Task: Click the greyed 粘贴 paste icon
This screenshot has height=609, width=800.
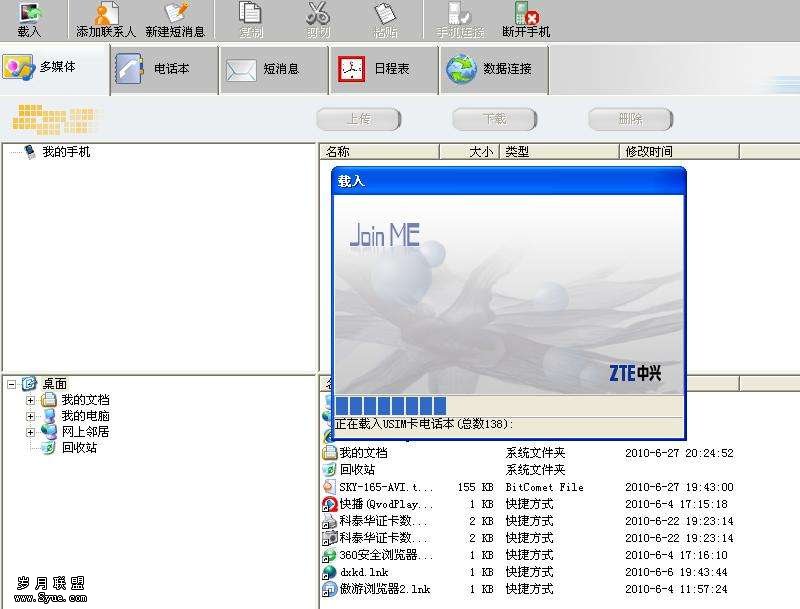Action: coord(386,14)
